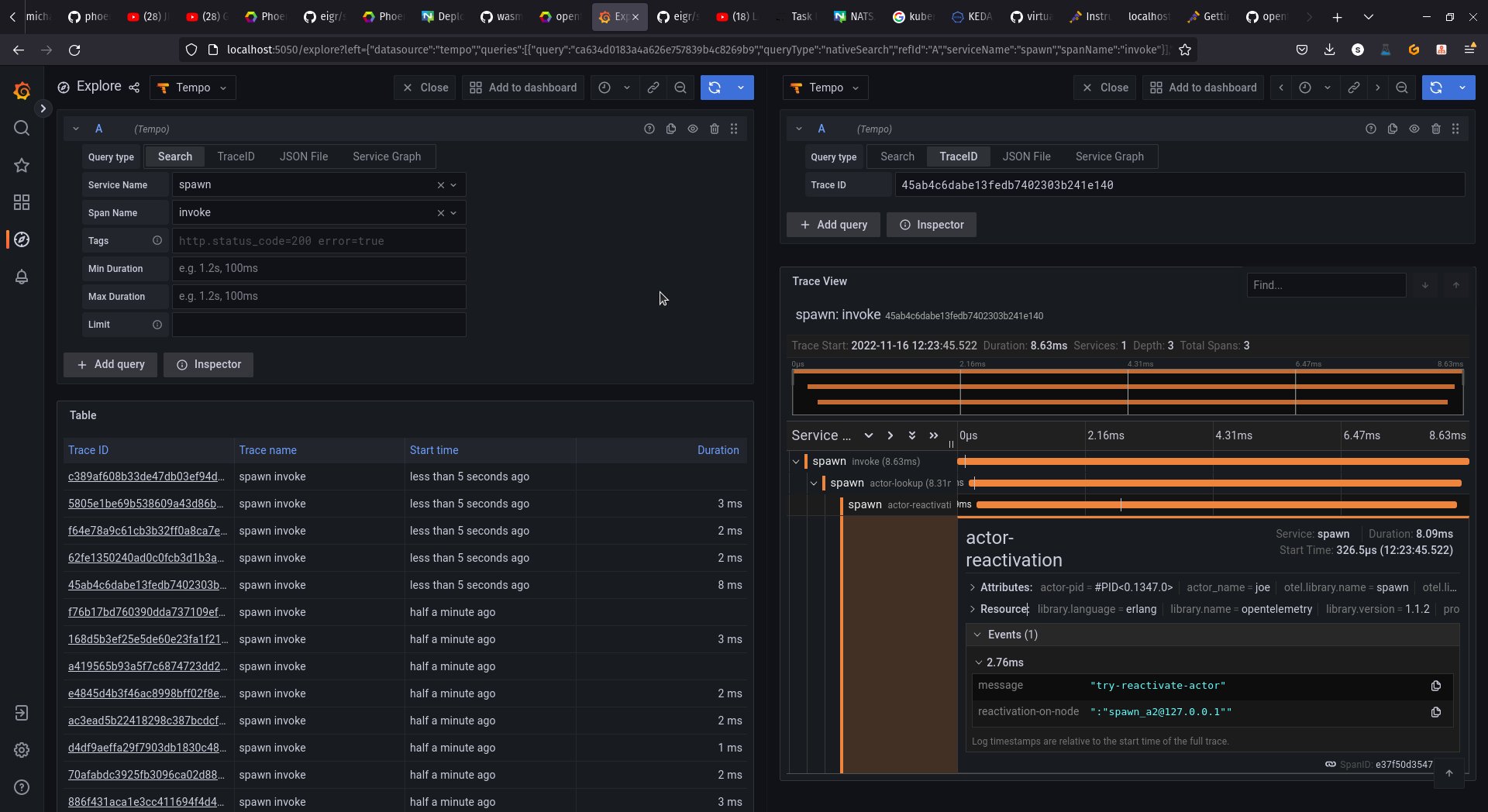This screenshot has height=812, width=1488.
Task: Click share icon next to Explore
Action: point(134,88)
